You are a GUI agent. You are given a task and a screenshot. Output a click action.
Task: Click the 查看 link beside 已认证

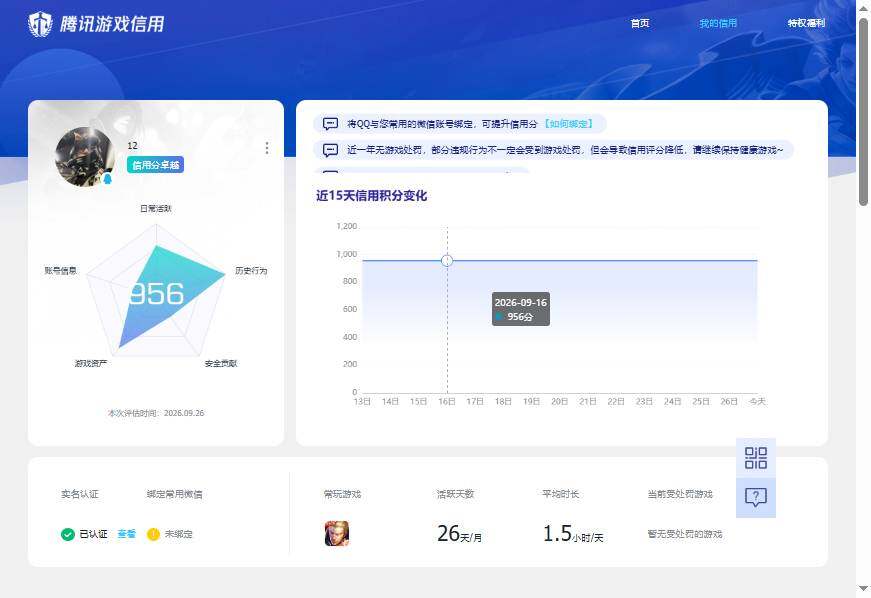coord(127,534)
